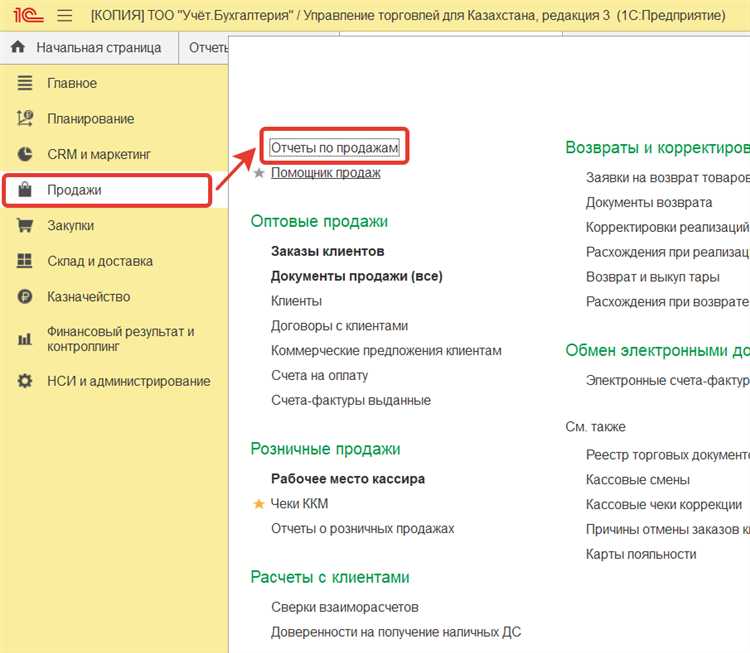The height and width of the screenshot is (653, 750).
Task: Switch to the Начальная страница tab
Action: [x=98, y=48]
